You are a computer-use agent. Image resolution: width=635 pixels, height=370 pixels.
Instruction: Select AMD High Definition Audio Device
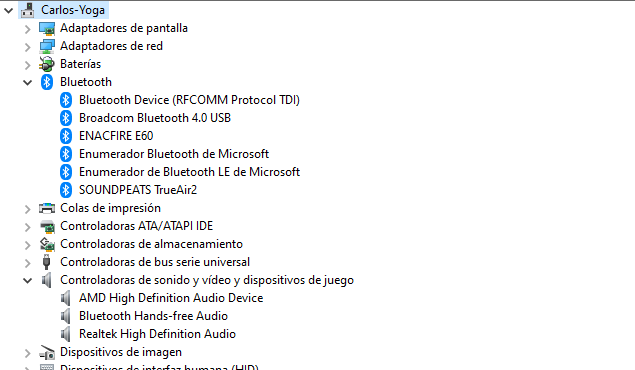pyautogui.click(x=171, y=298)
